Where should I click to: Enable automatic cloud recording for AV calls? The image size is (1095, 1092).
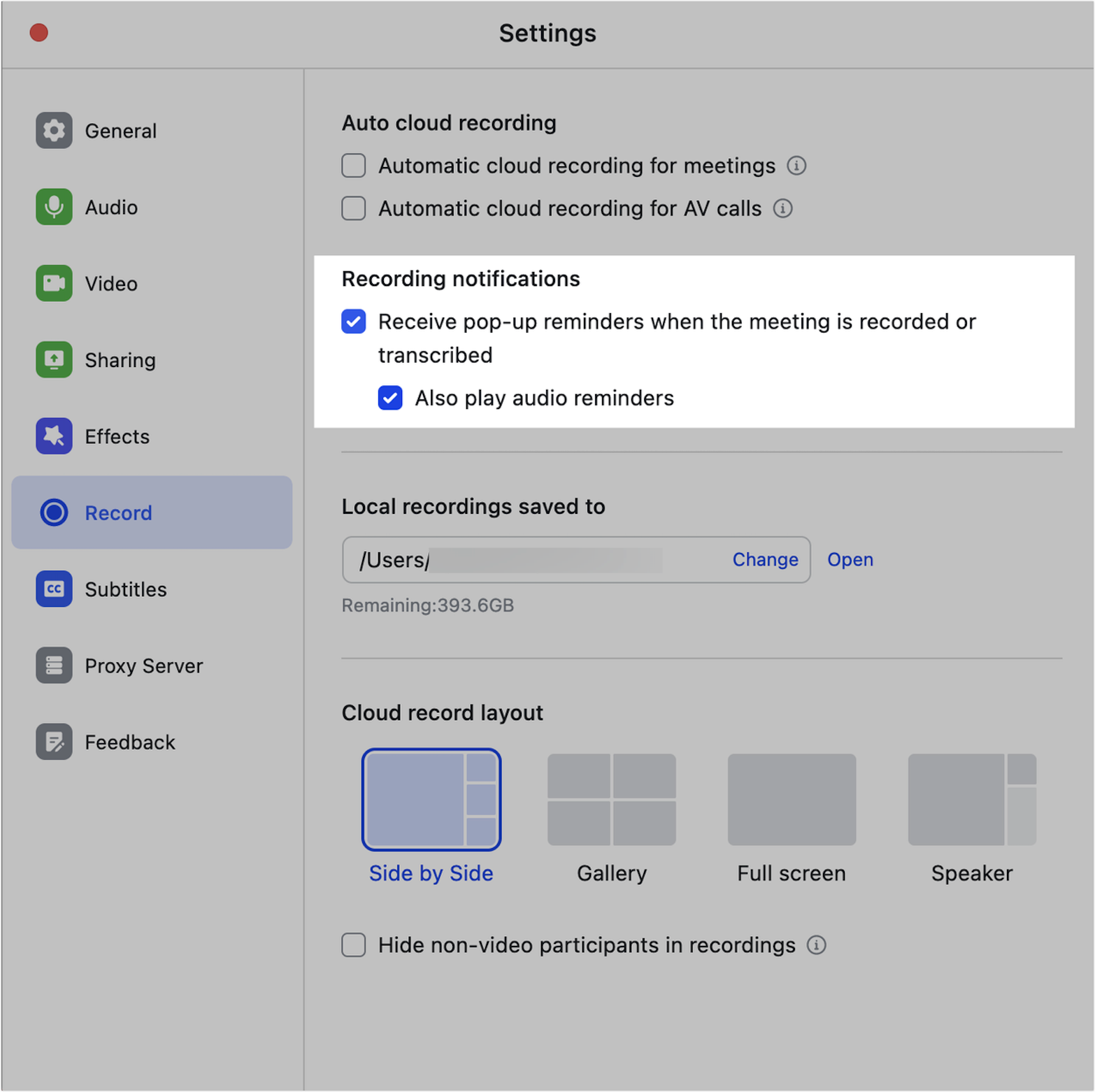(x=354, y=208)
